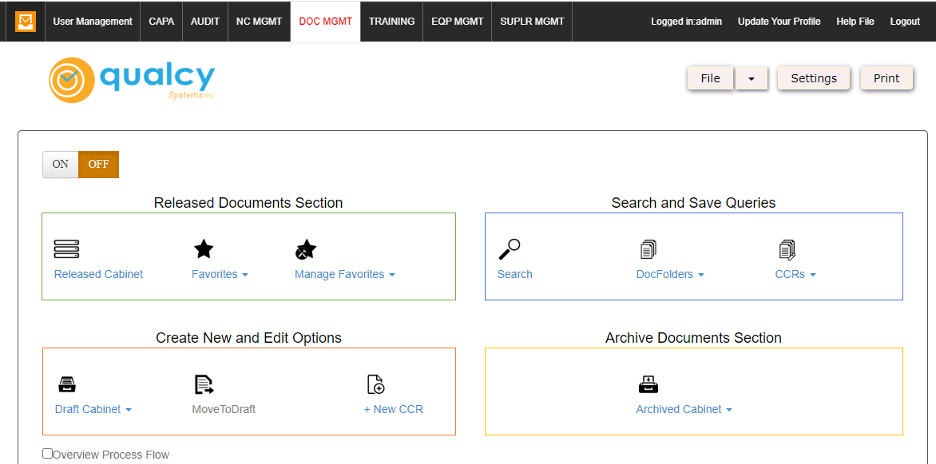The width and height of the screenshot is (936, 464).
Task: Switch to the TRAINING tab
Action: [391, 21]
